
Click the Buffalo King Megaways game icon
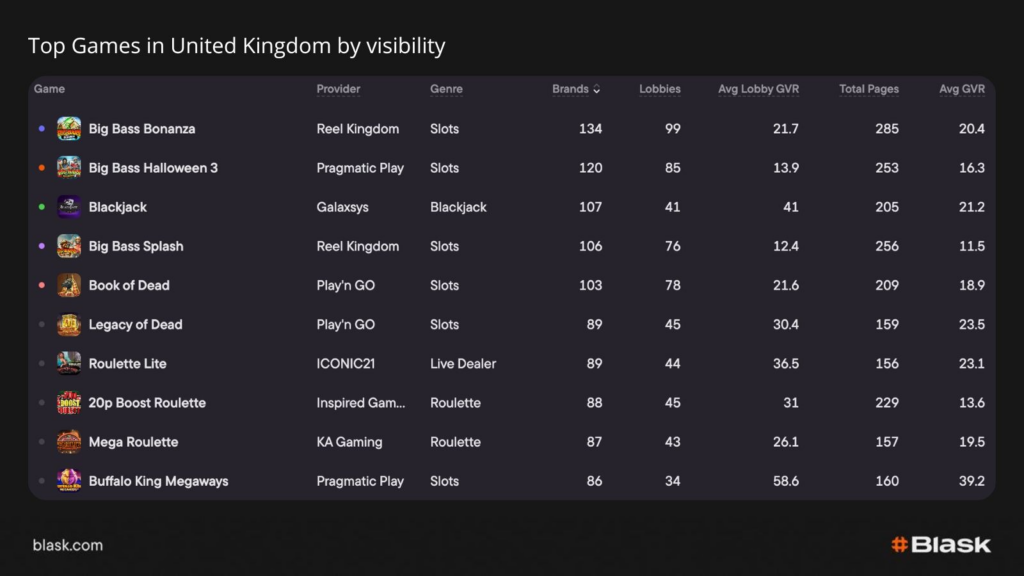(x=69, y=481)
